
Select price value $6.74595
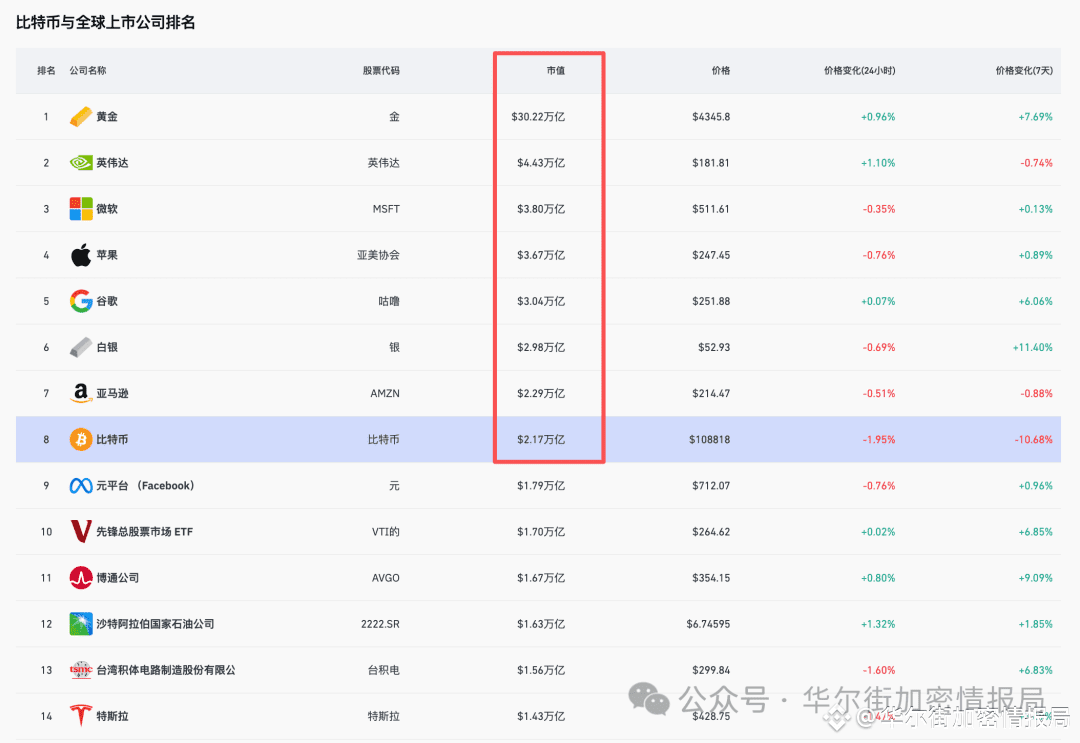pos(708,625)
